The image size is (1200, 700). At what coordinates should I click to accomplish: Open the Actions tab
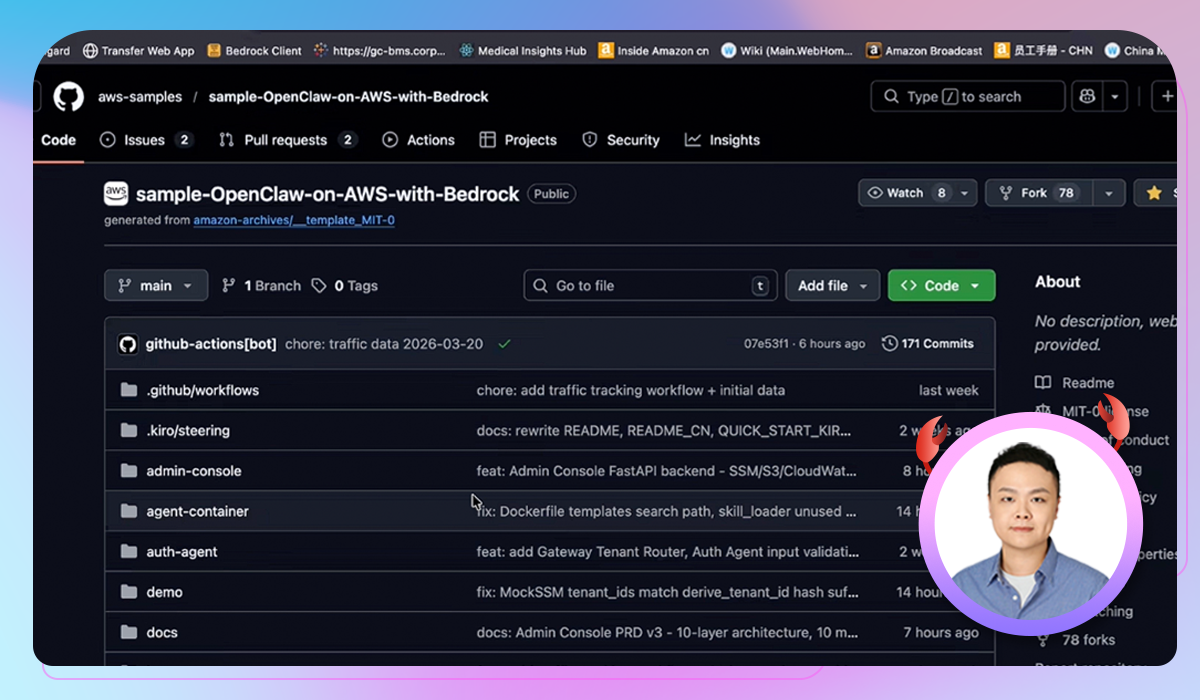pos(419,140)
